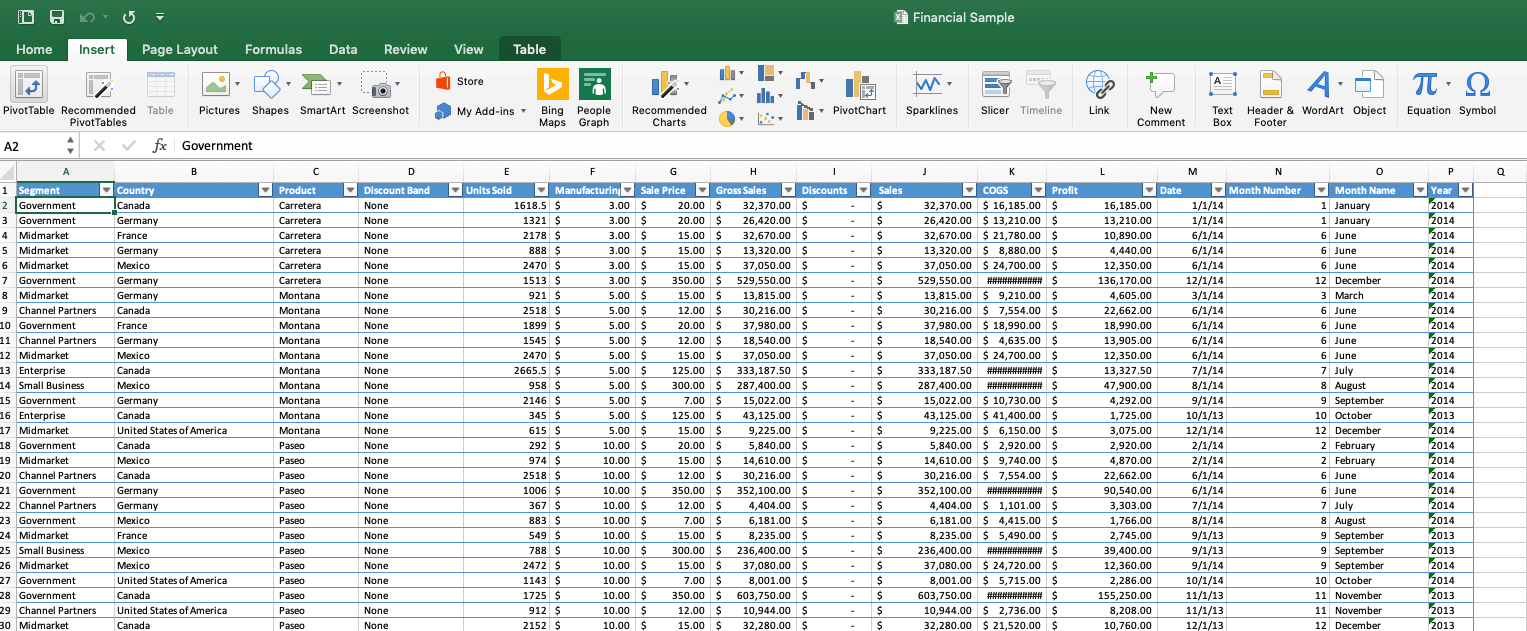Open Recommended Charts
Viewport: 1527px width, 631px height.
point(668,95)
